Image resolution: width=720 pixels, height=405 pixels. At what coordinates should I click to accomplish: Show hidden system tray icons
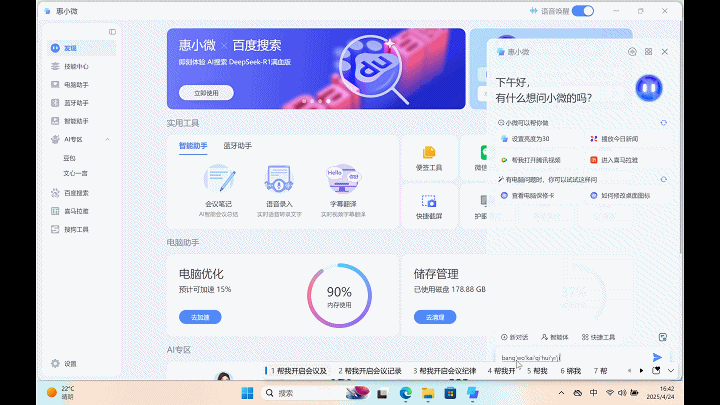(561, 393)
